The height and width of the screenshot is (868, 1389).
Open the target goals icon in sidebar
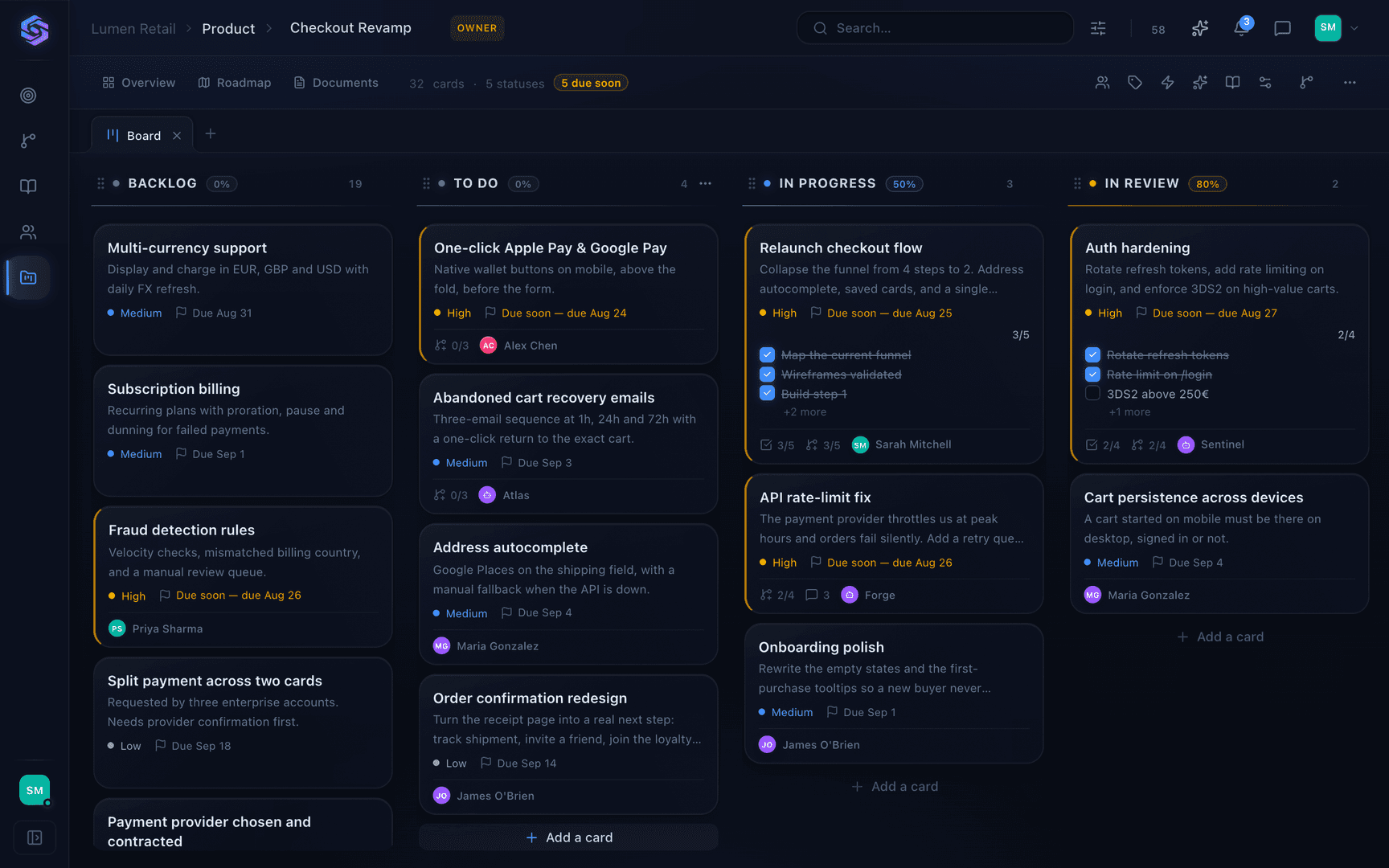(28, 96)
